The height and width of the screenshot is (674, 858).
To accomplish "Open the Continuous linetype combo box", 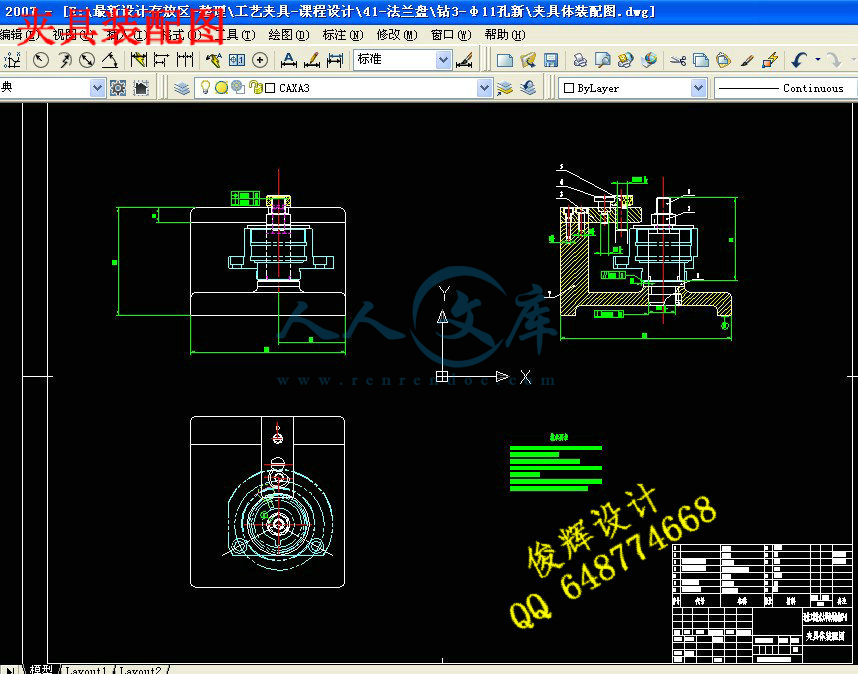I will tap(786, 88).
